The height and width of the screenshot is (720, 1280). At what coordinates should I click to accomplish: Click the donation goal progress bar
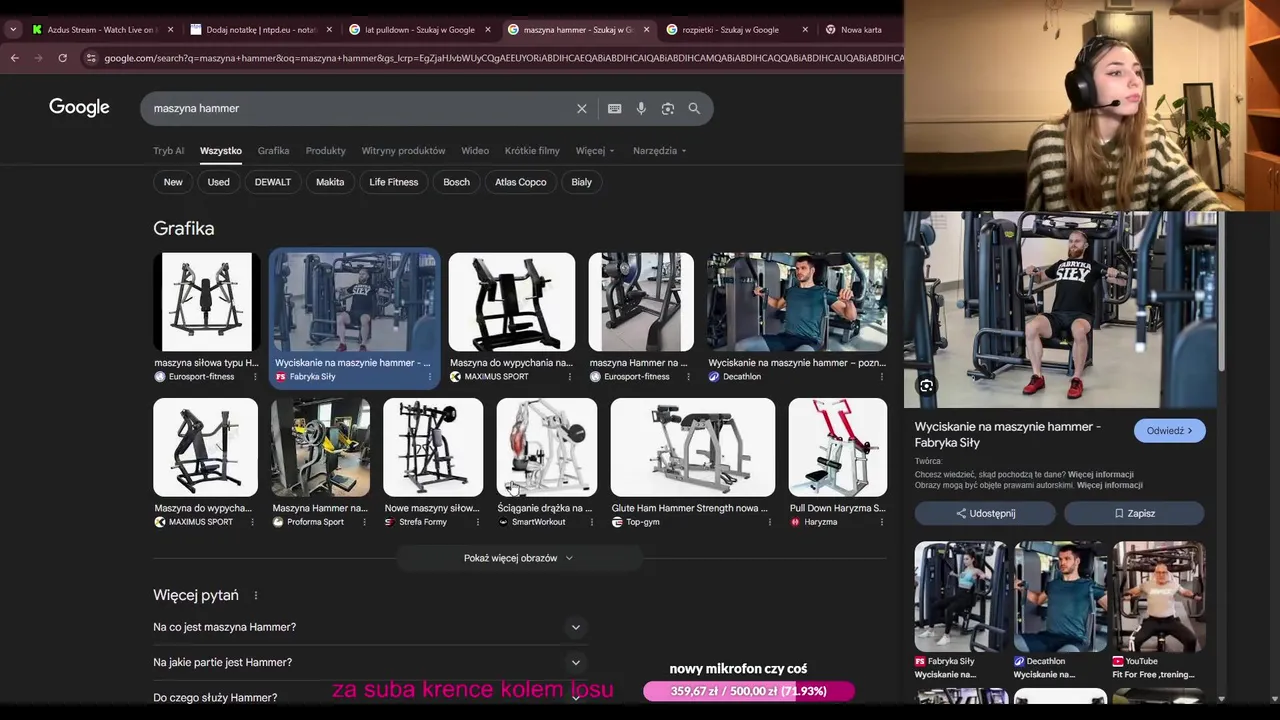[749, 691]
